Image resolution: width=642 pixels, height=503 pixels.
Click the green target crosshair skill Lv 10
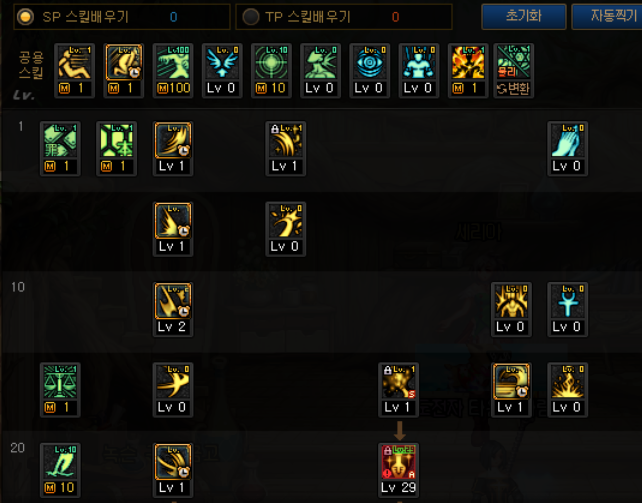click(271, 70)
